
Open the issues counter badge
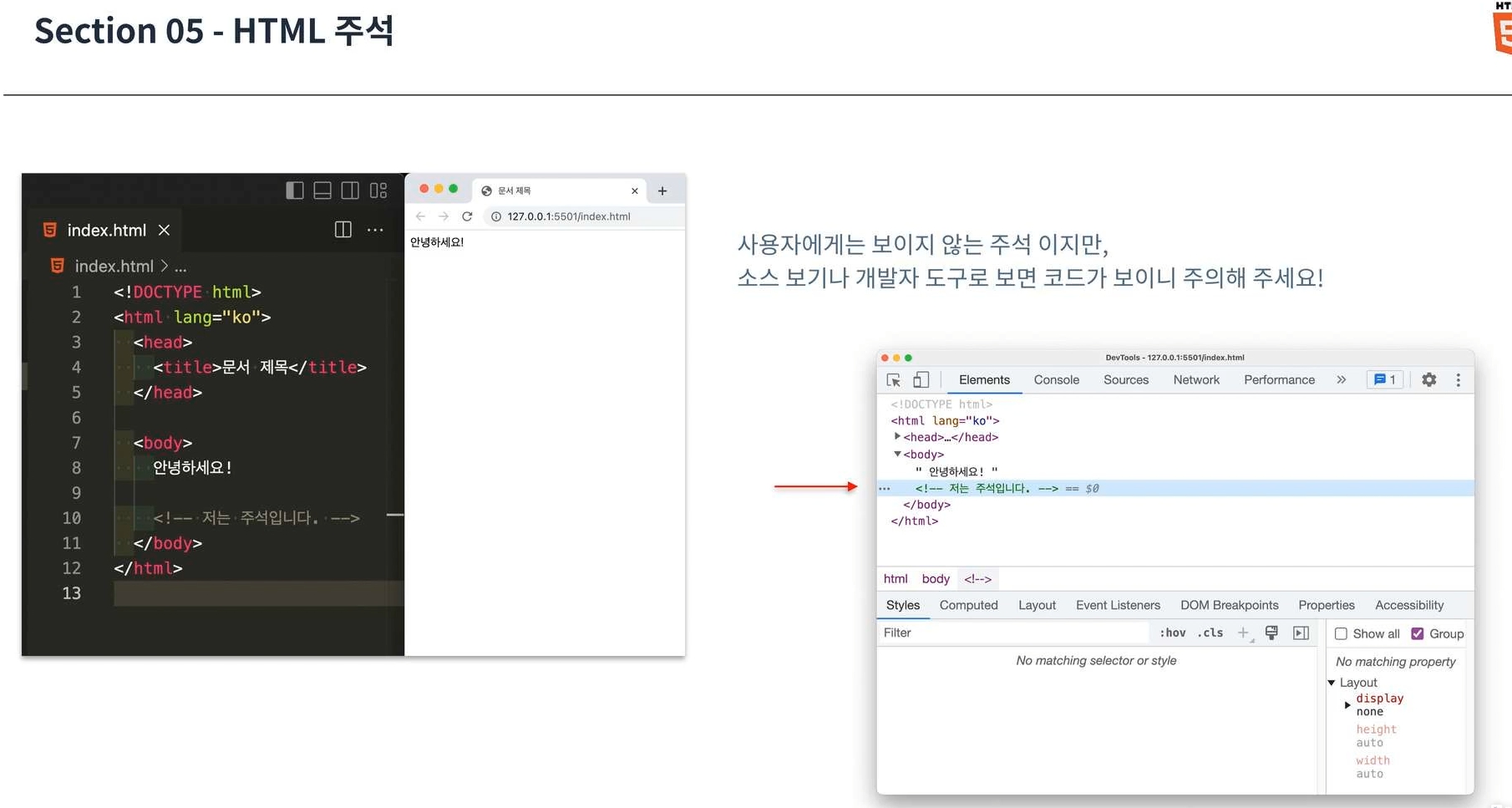point(1385,380)
